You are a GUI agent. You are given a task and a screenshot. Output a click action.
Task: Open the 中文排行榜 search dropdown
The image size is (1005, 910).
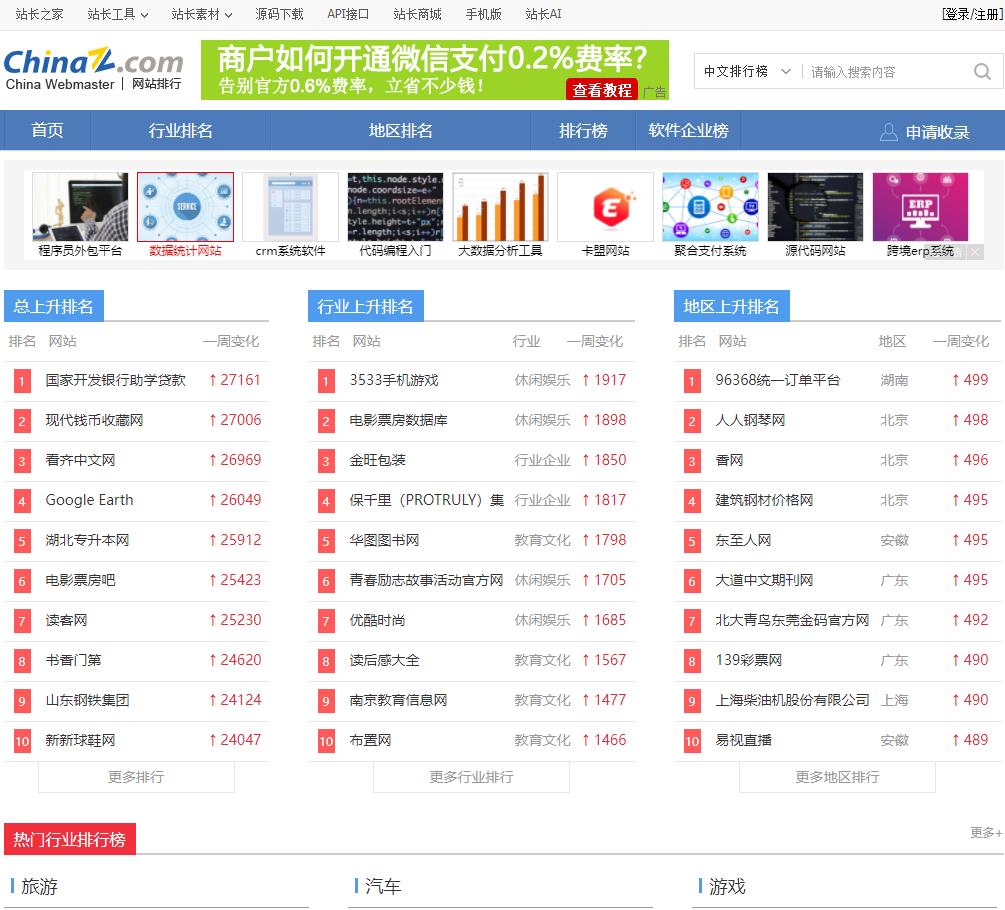pyautogui.click(x=747, y=71)
